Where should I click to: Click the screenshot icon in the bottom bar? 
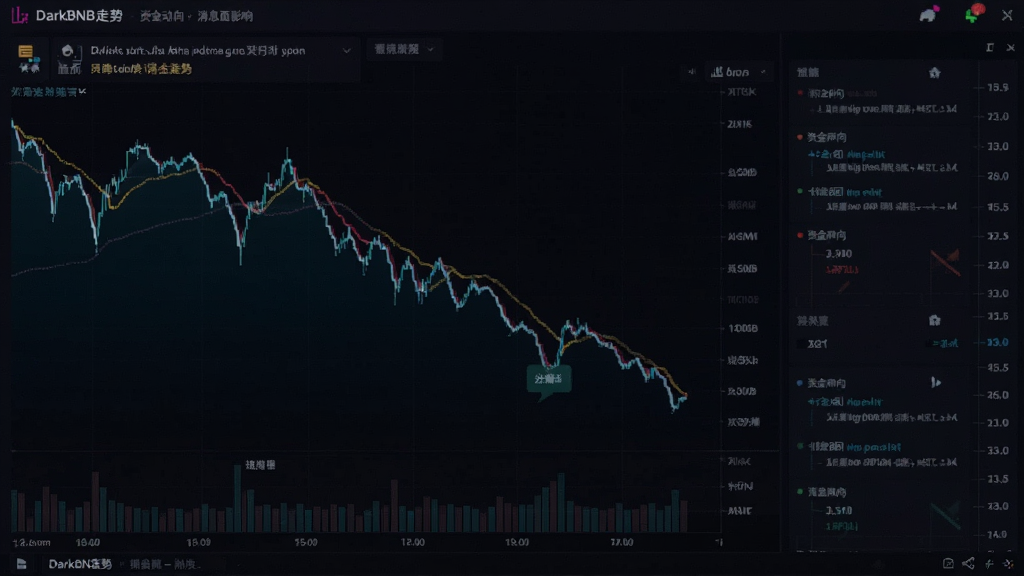[x=948, y=563]
